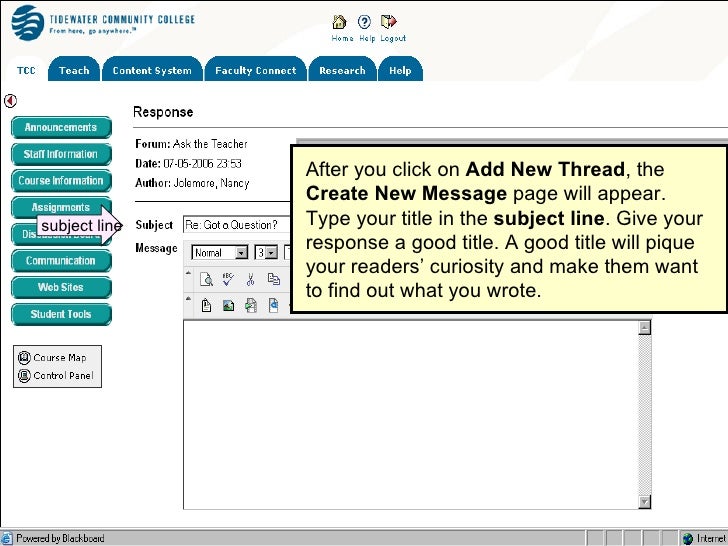Click the Response page heading
The image size is (728, 546).
pos(163,112)
